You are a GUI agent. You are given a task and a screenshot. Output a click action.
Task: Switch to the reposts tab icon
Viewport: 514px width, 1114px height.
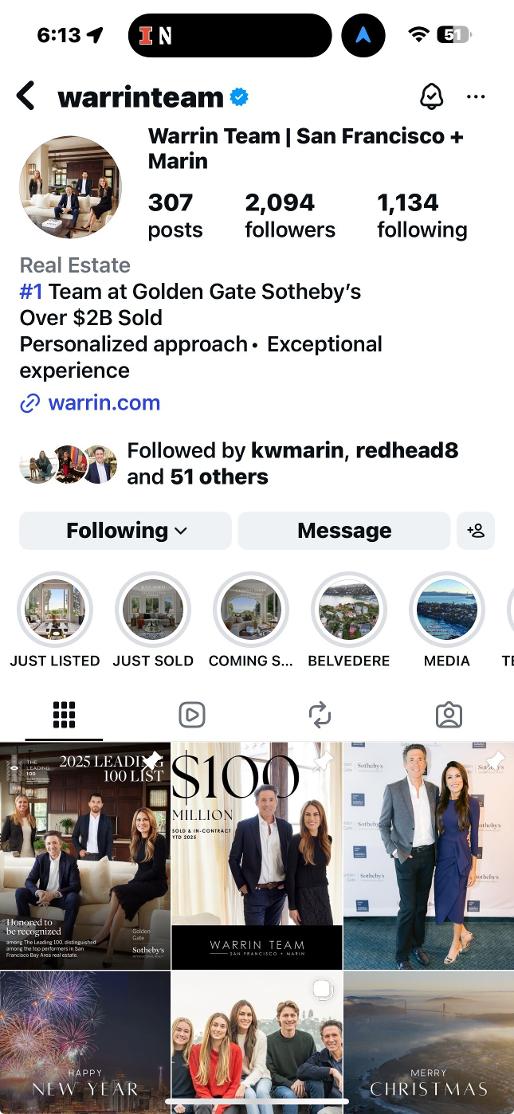coord(320,715)
